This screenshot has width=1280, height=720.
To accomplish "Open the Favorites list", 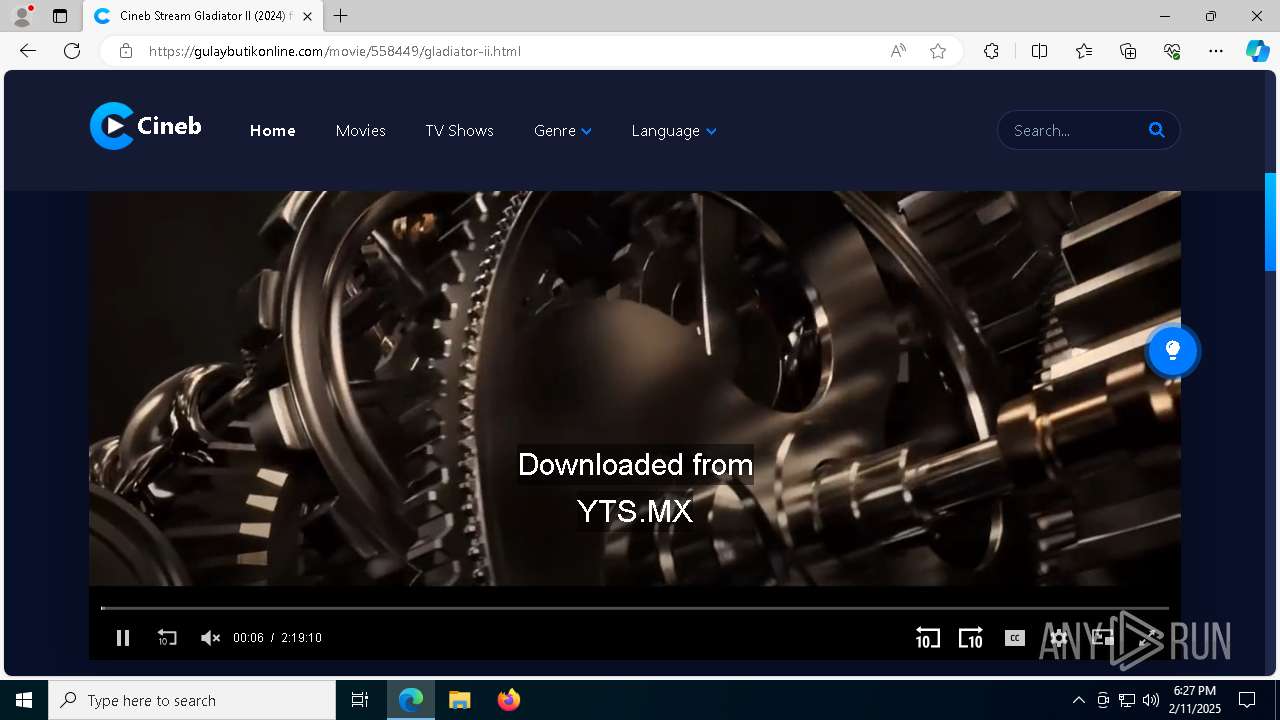I will [x=1084, y=51].
